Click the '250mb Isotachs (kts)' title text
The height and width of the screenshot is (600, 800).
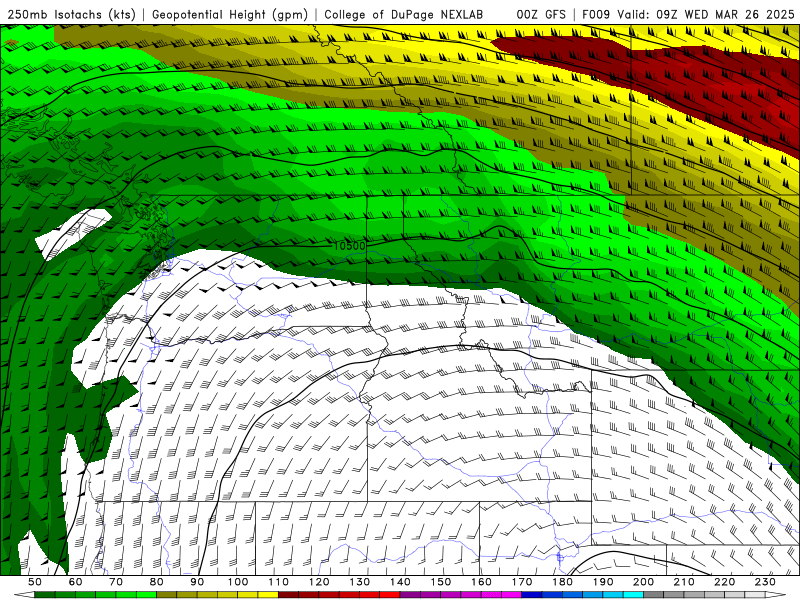tap(71, 15)
